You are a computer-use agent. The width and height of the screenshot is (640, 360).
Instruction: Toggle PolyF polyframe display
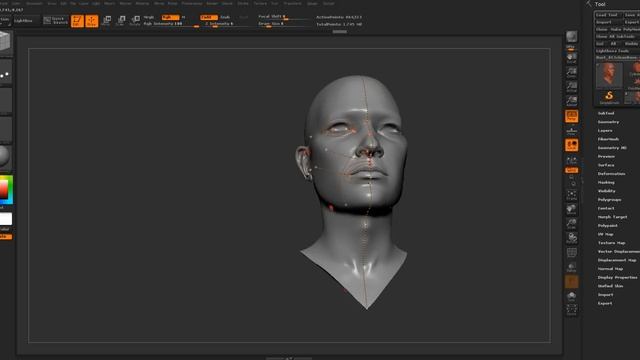pyautogui.click(x=571, y=253)
